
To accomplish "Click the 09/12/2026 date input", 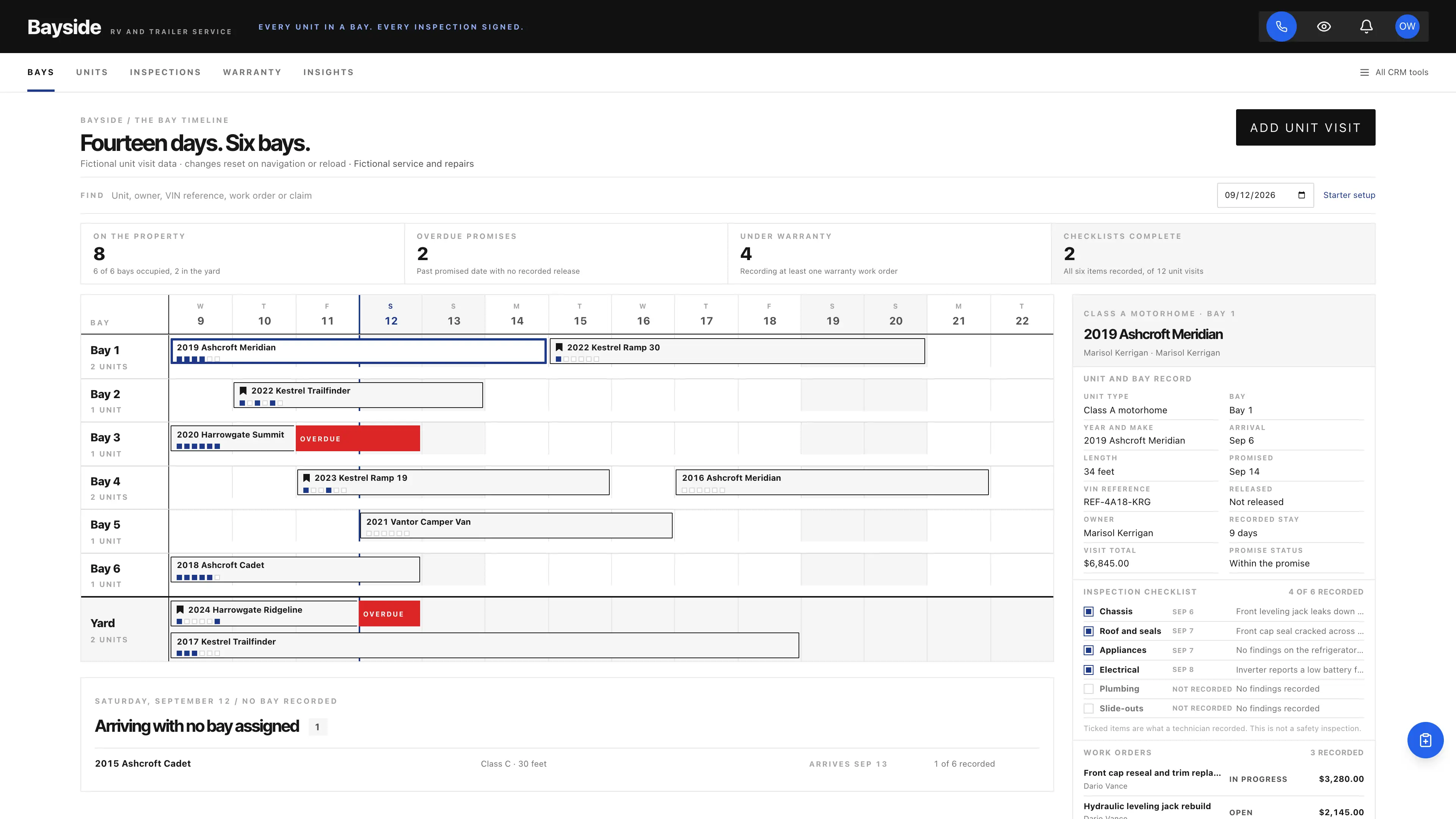I will [x=1265, y=195].
